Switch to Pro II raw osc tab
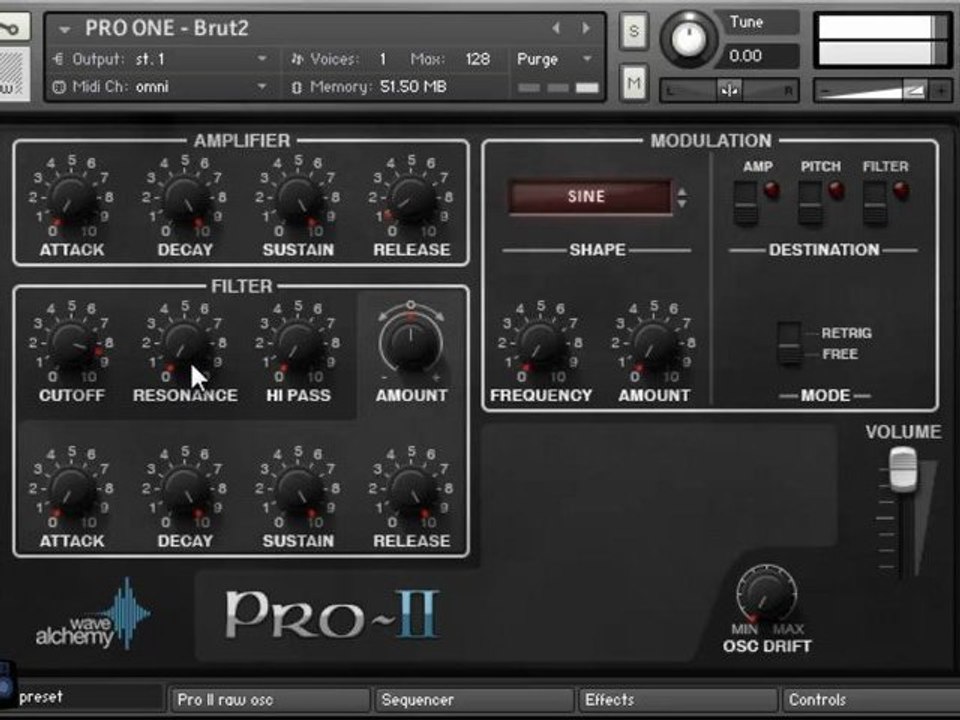 (x=269, y=699)
